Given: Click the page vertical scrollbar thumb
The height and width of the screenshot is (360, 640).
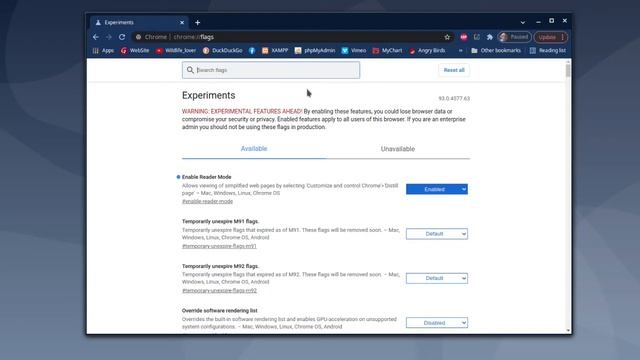Looking at the screenshot, I should tap(568, 70).
